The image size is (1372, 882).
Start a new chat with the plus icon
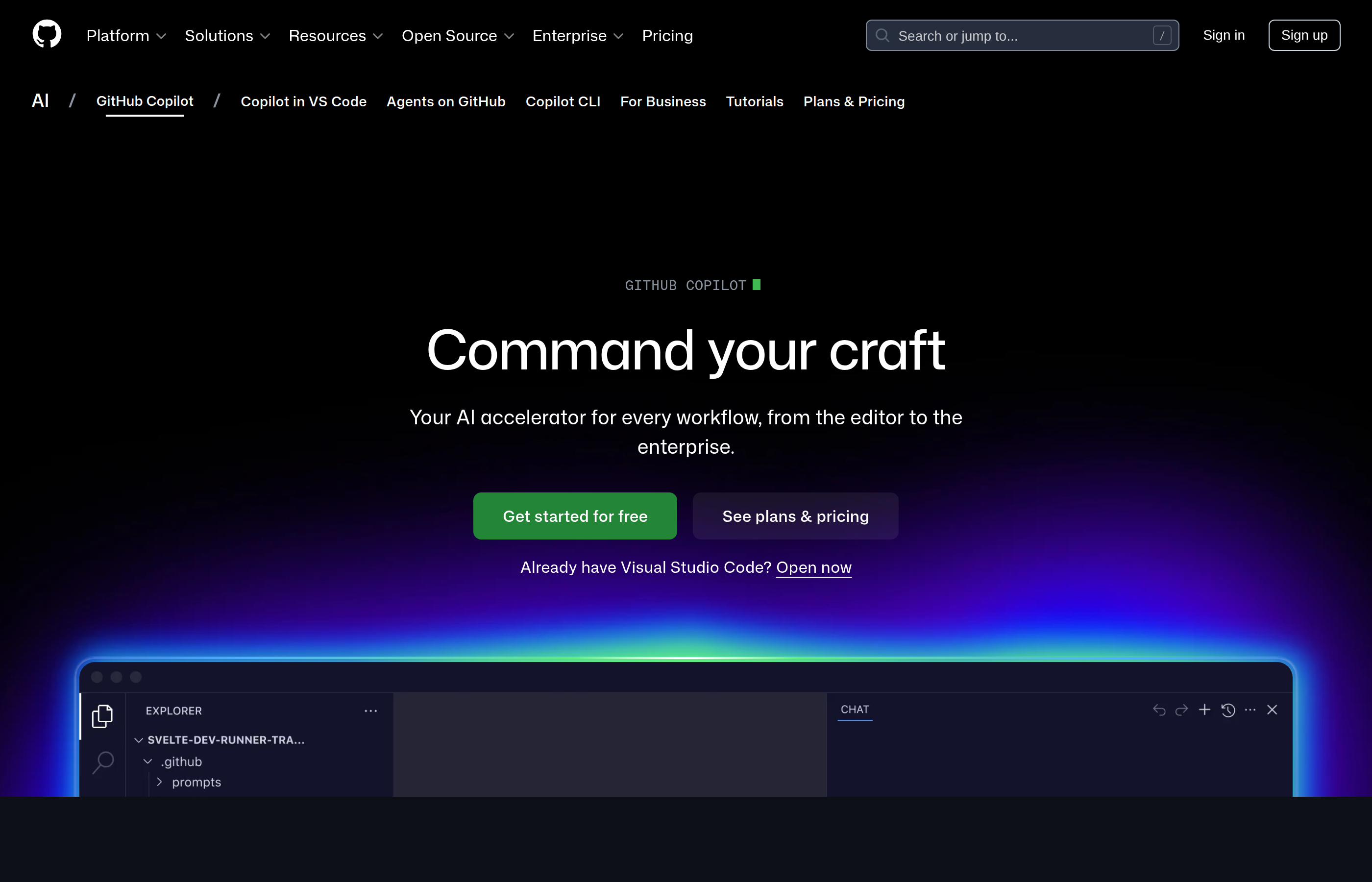pos(1205,710)
